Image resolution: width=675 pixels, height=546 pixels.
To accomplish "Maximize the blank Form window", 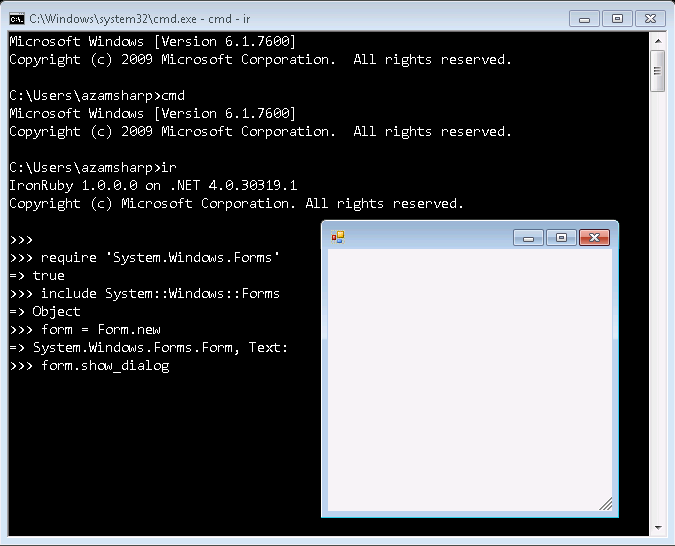I will point(561,238).
